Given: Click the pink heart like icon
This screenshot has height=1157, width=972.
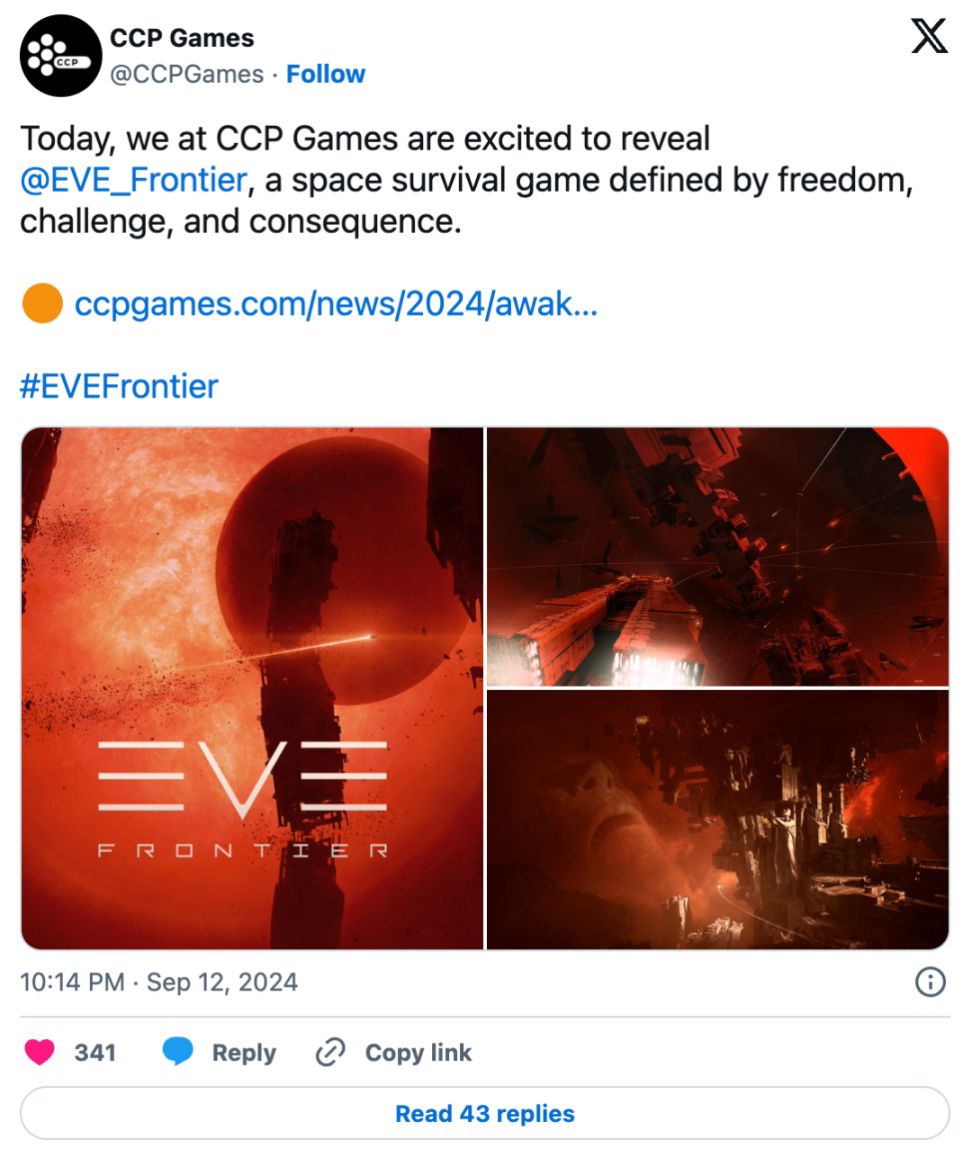Looking at the screenshot, I should (x=40, y=1051).
